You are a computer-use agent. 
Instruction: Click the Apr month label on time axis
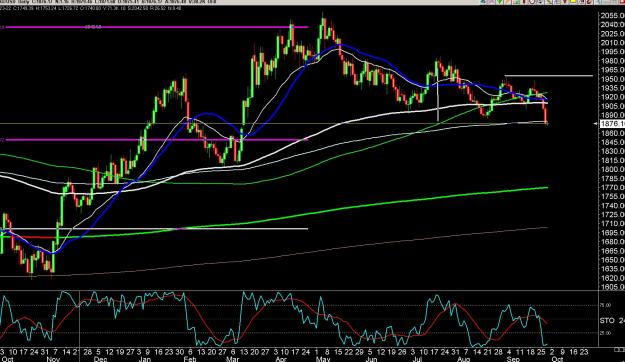[x=281, y=359]
